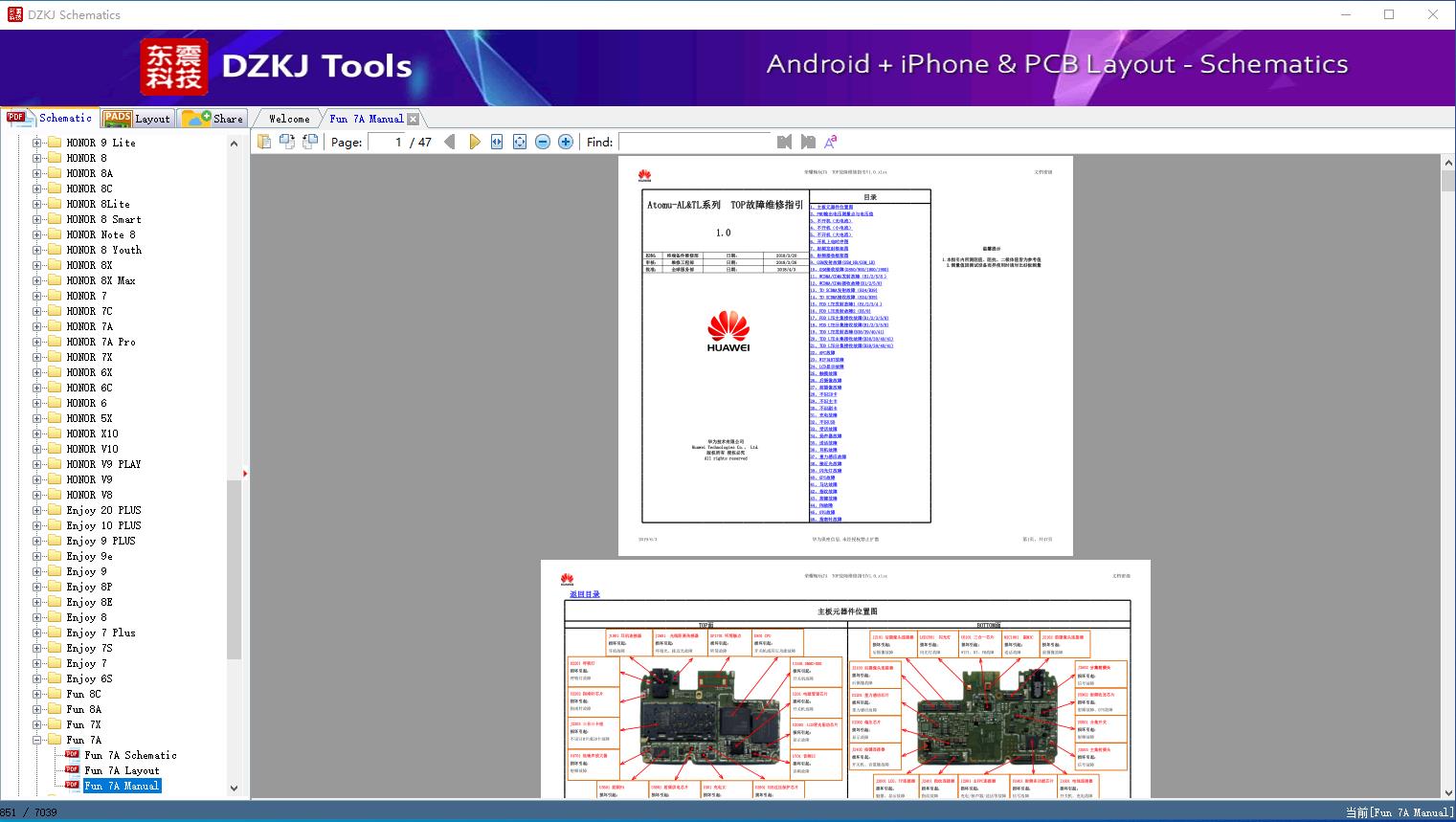
Task: Go to the previous page arrow
Action: 450,142
